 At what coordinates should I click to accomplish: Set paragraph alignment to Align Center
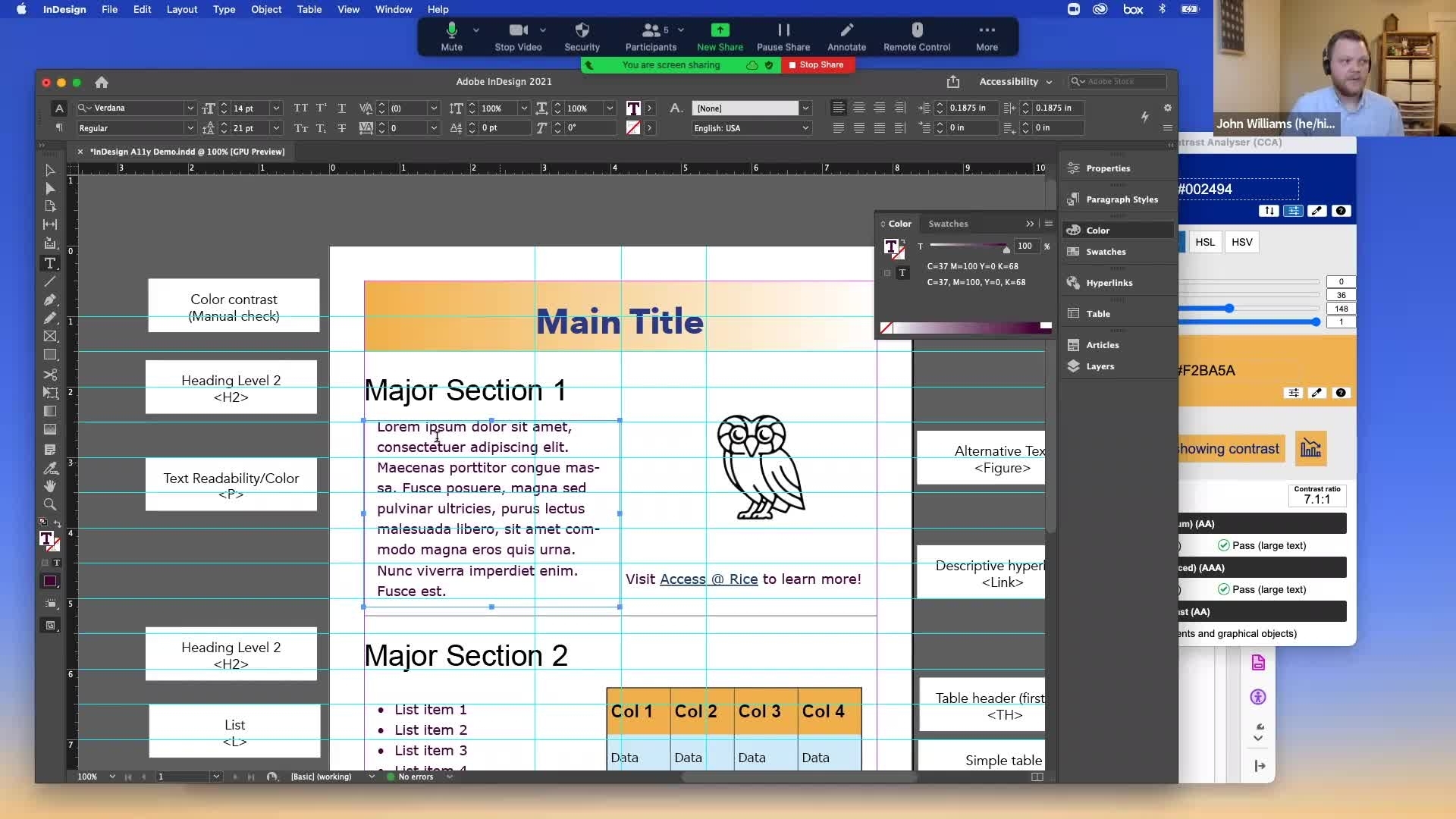(858, 108)
